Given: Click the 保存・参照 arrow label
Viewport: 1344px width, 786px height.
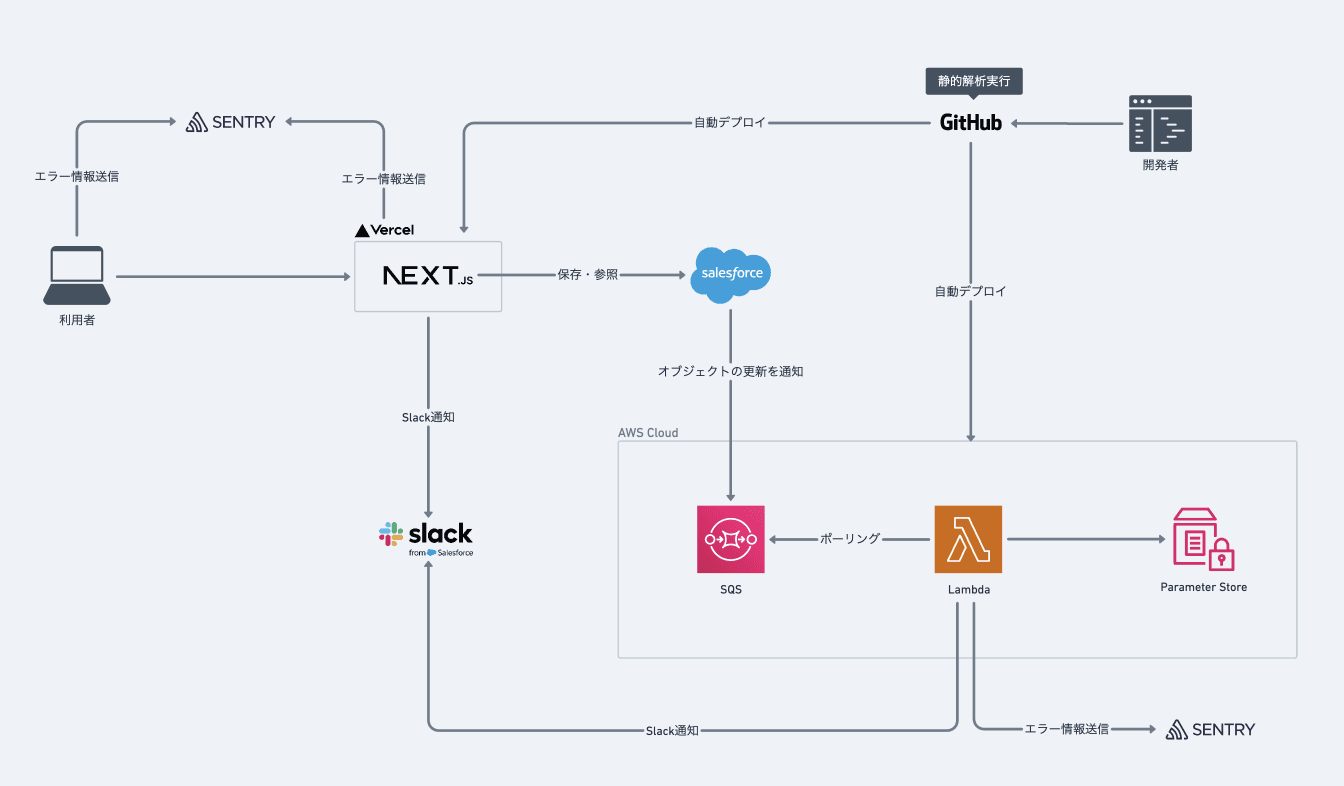Looking at the screenshot, I should [x=588, y=275].
